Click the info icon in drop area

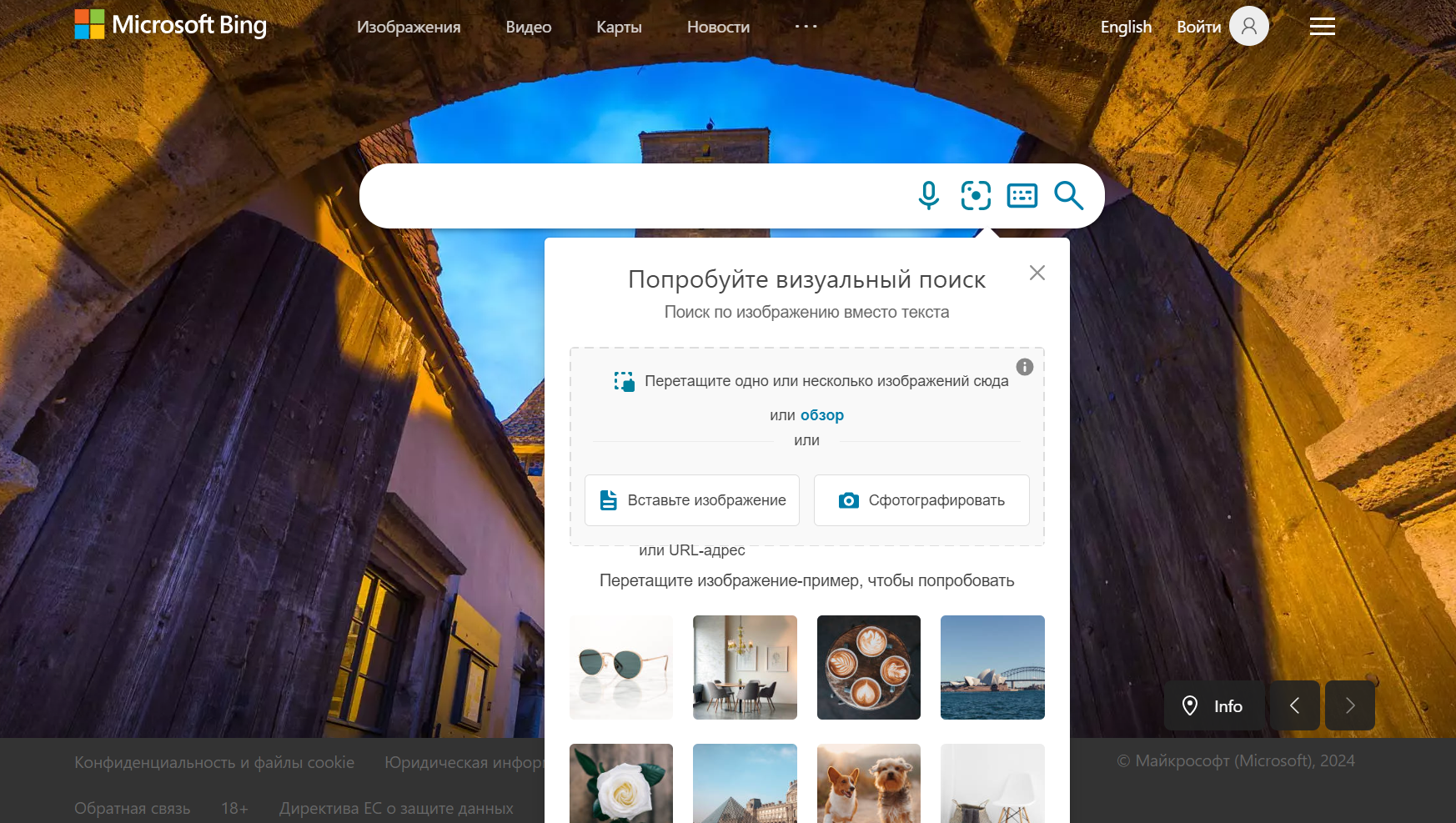(1025, 367)
